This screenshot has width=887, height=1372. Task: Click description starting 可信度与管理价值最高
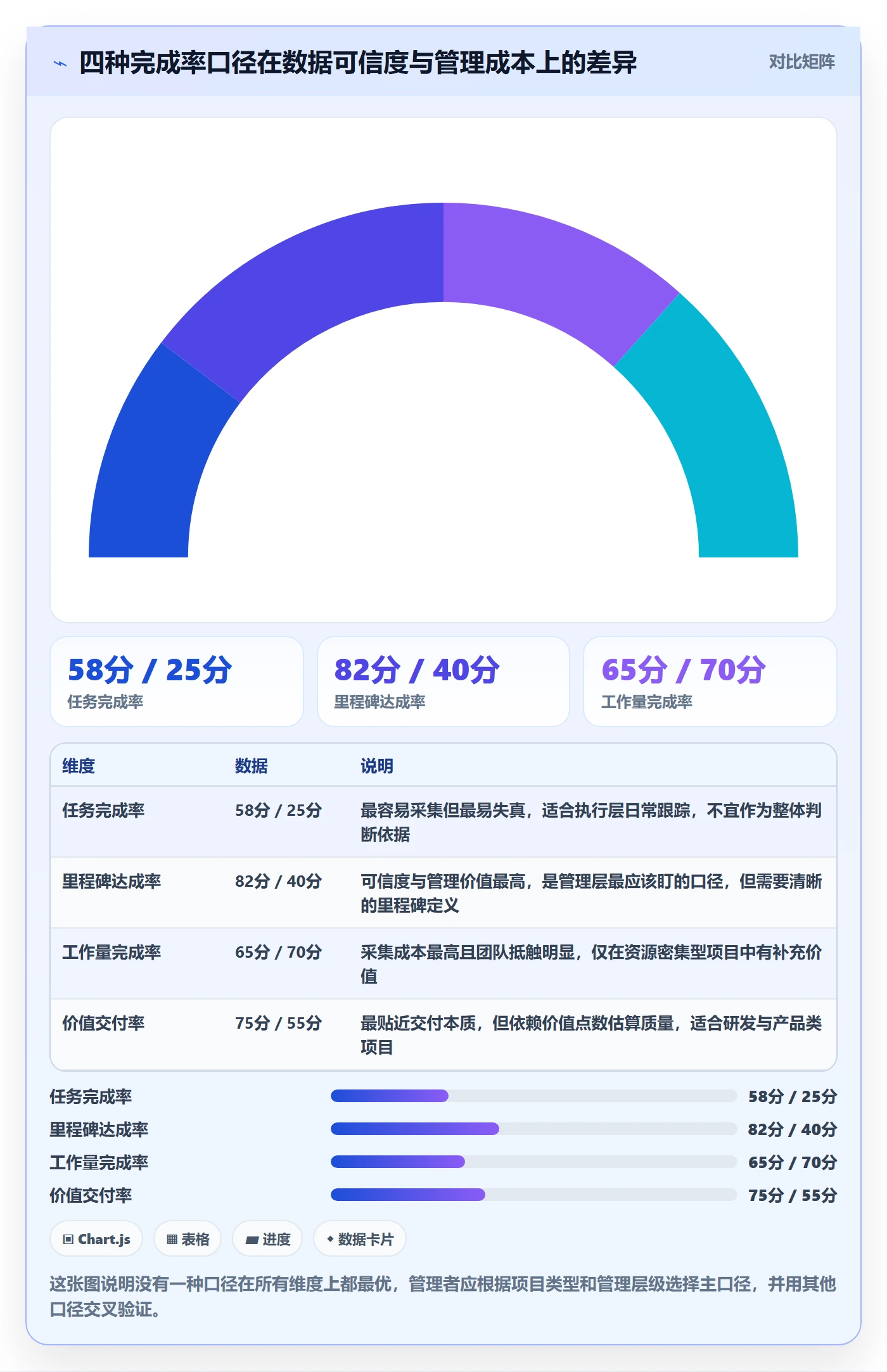coord(591,893)
